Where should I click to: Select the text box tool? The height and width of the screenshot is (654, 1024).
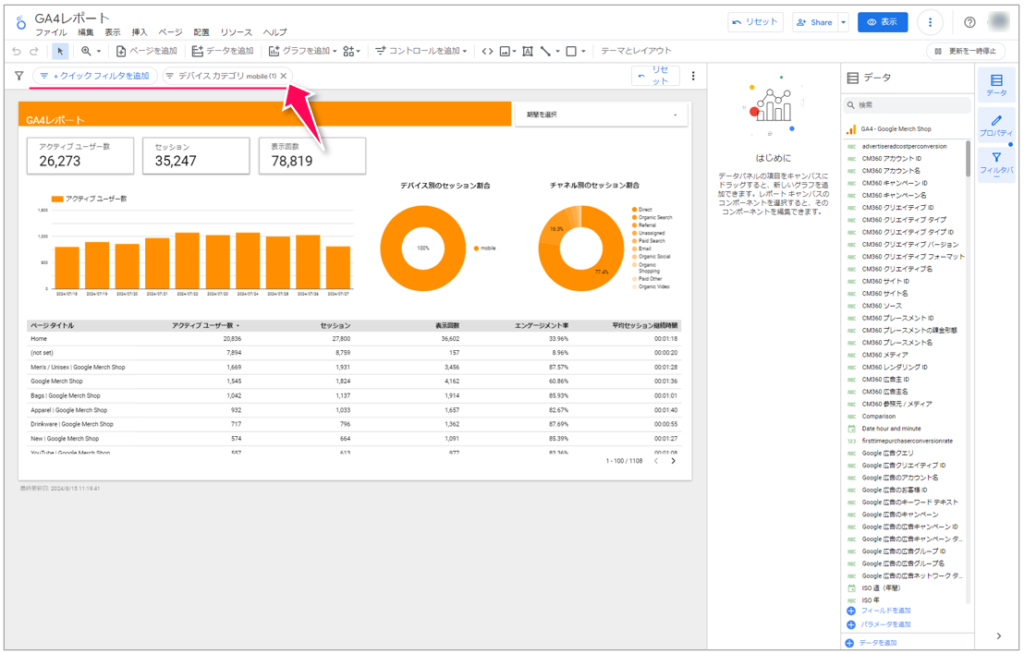[x=528, y=51]
